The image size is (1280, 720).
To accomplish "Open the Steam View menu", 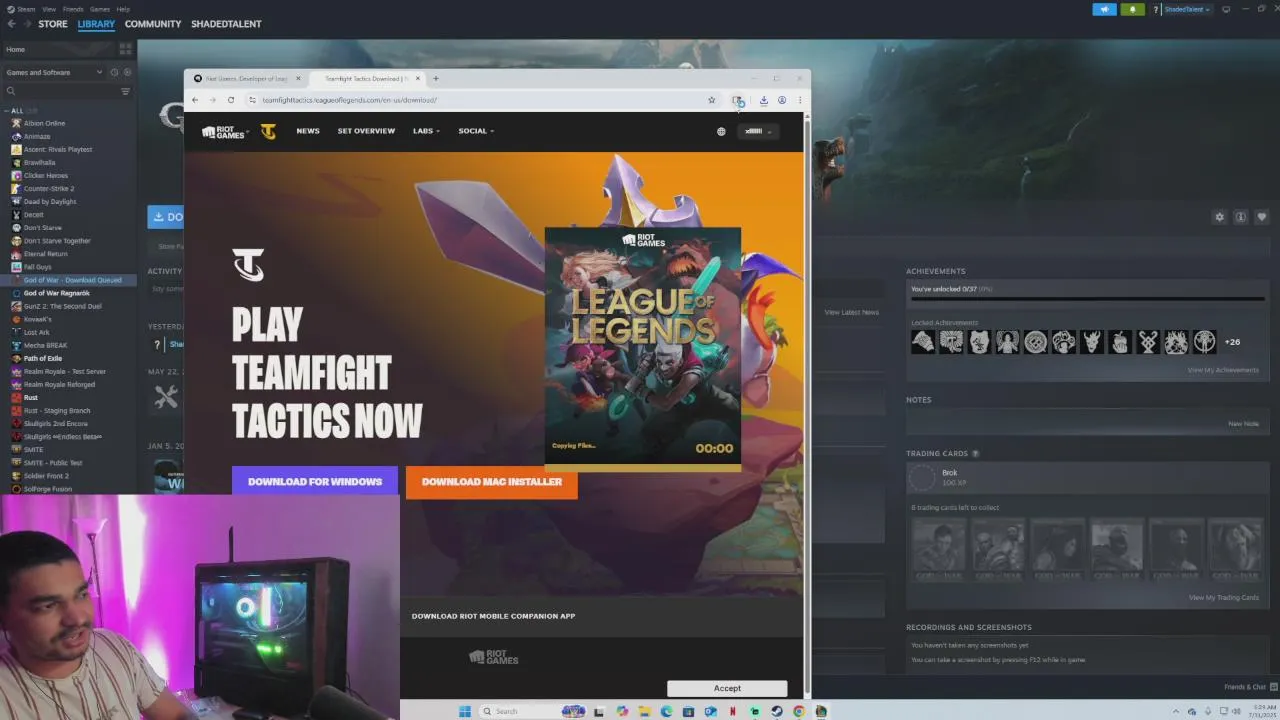I will click(49, 9).
